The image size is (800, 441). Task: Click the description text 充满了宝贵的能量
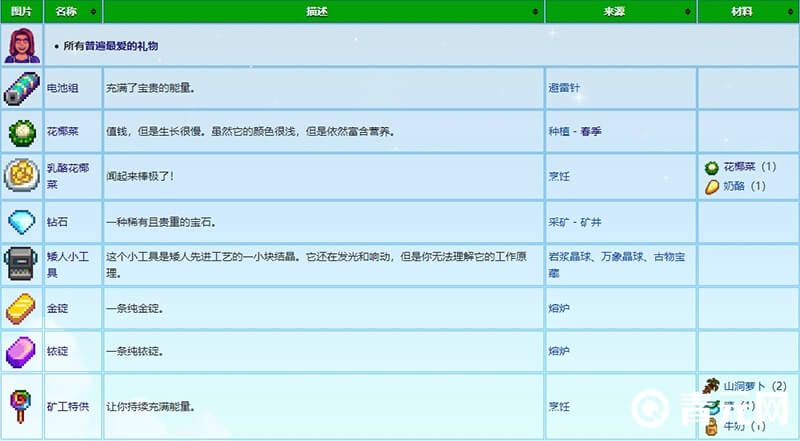[x=151, y=88]
